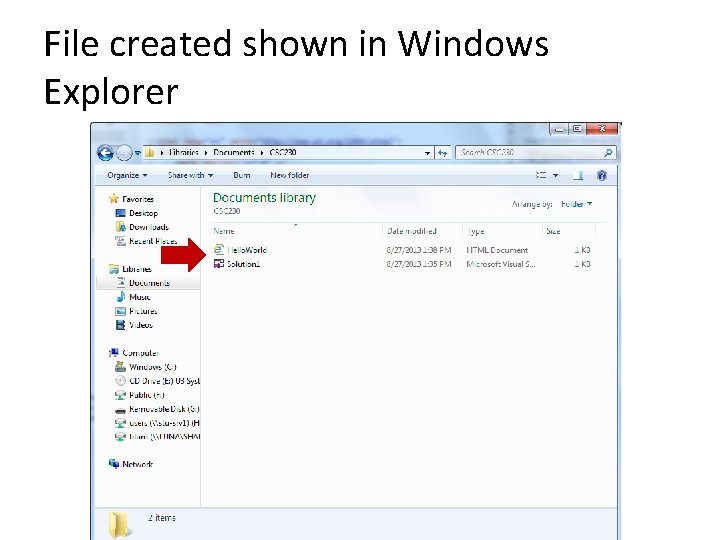Sort by the Type column header
Image resolution: width=720 pixels, height=540 pixels.
[x=476, y=231]
